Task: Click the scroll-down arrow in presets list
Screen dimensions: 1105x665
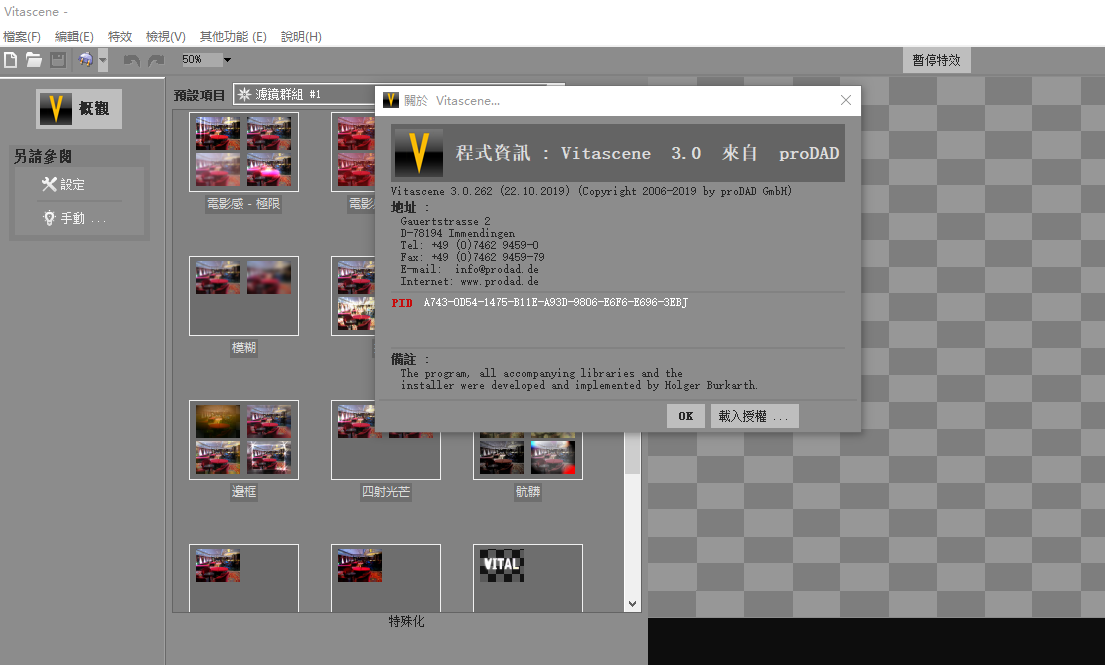Action: coord(632,604)
